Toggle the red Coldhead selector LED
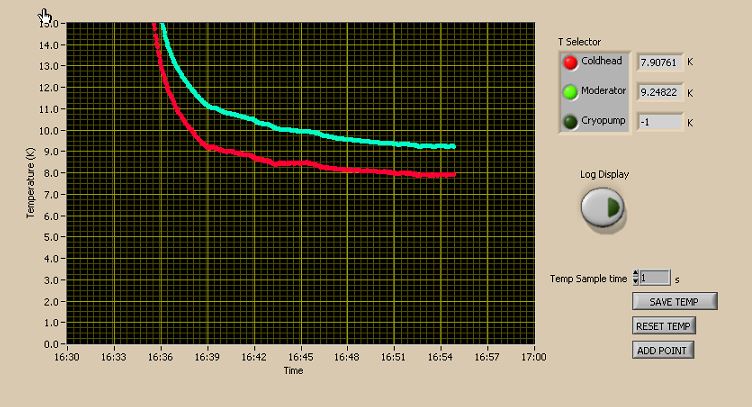The width and height of the screenshot is (752, 407). (x=570, y=63)
